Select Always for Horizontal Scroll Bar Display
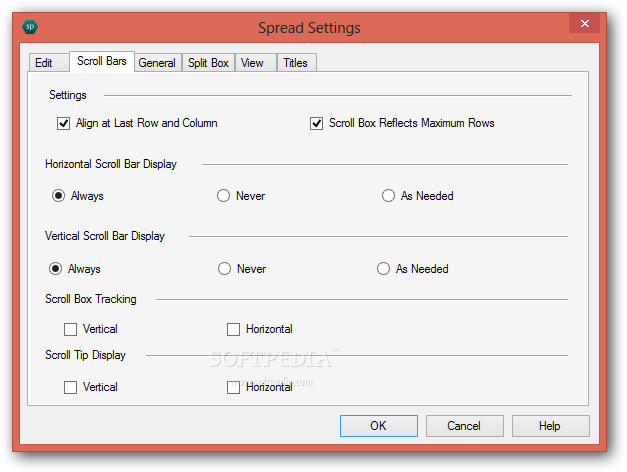This screenshot has width=627, height=472. point(59,196)
